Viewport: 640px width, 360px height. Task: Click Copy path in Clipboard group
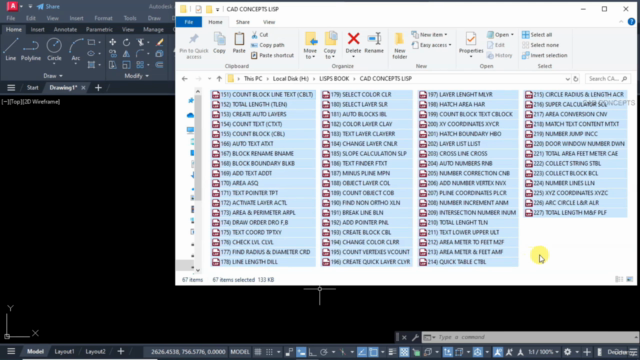[x=268, y=45]
